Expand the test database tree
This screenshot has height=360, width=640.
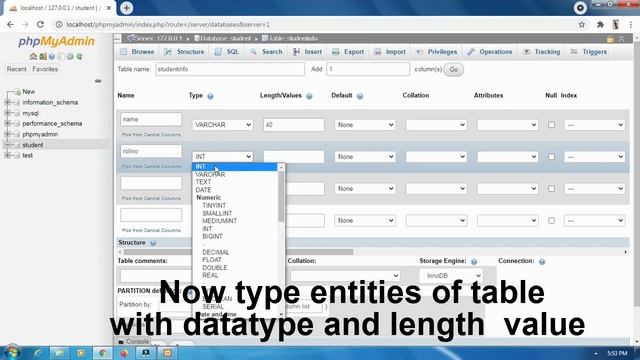click(7, 156)
